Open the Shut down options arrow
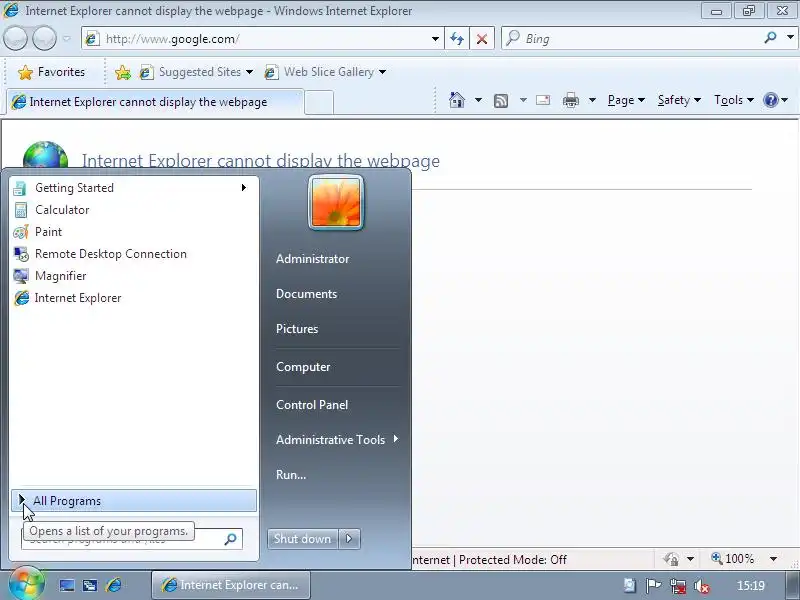Screen dimensions: 800x600 [349, 539]
